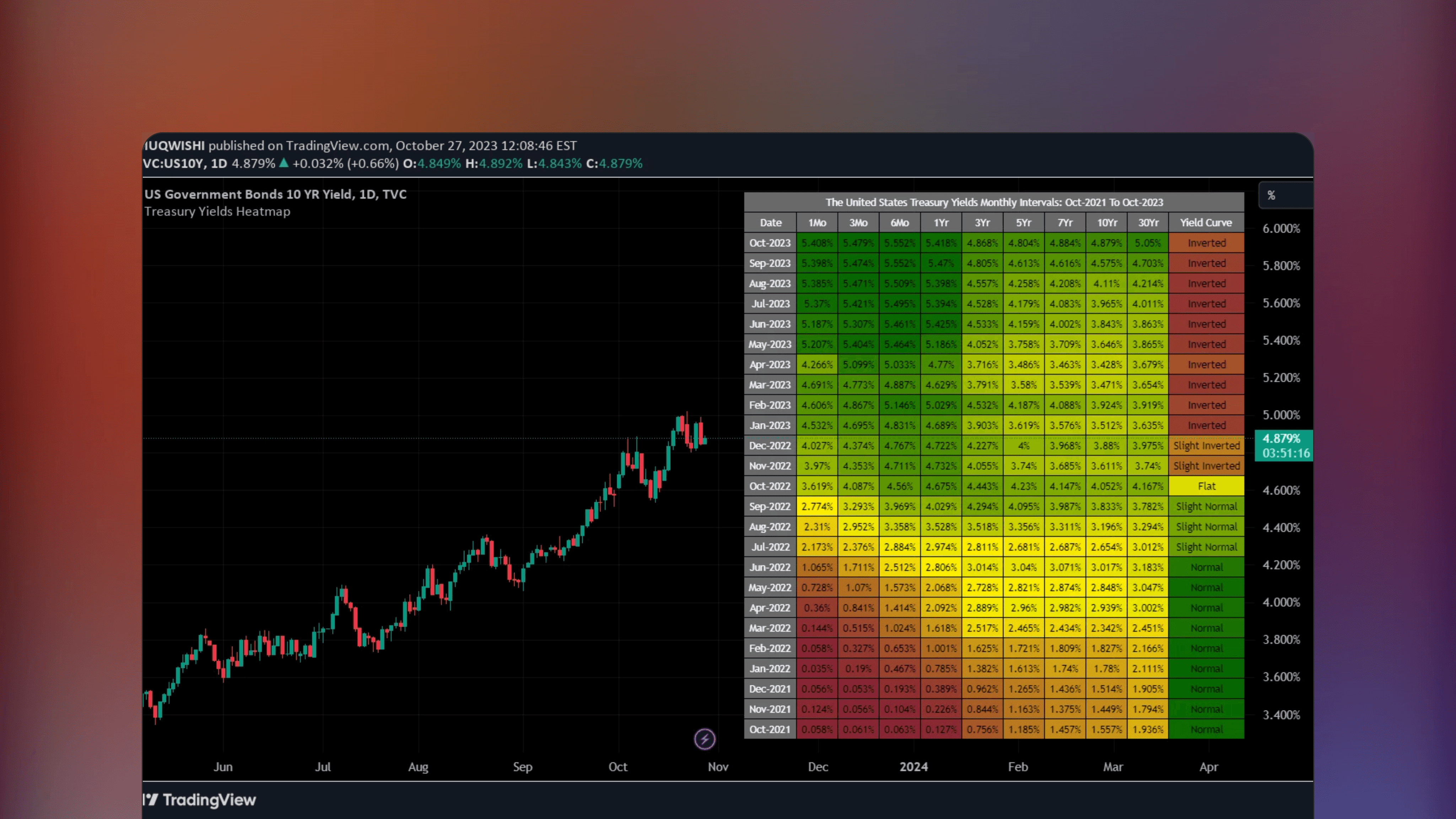The width and height of the screenshot is (1456, 819).
Task: Select Slight Inverted in the Dec-2022 row
Action: pos(1206,445)
